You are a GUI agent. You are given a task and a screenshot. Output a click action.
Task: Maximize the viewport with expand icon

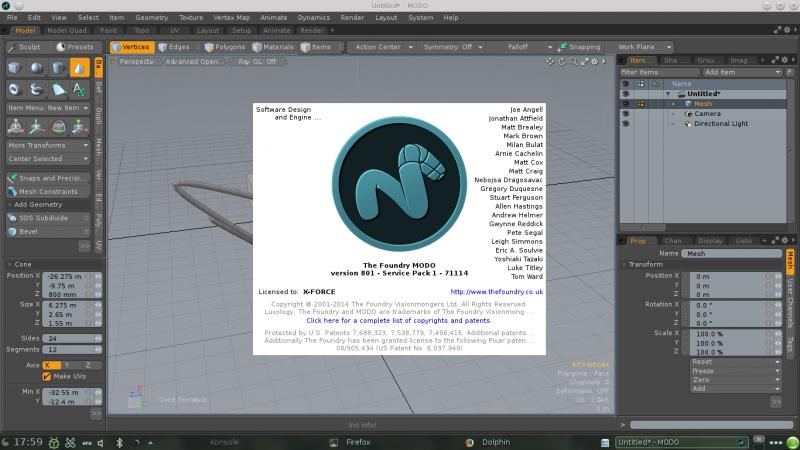(x=585, y=61)
